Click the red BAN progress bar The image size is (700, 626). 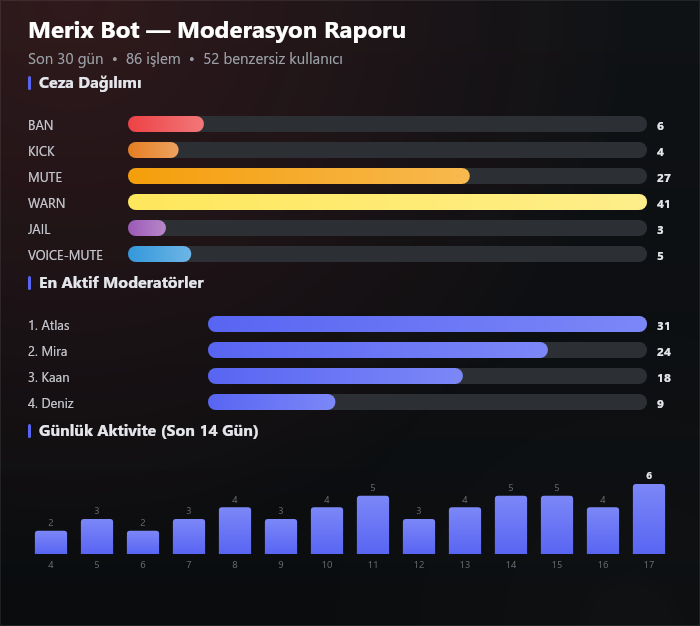(166, 124)
